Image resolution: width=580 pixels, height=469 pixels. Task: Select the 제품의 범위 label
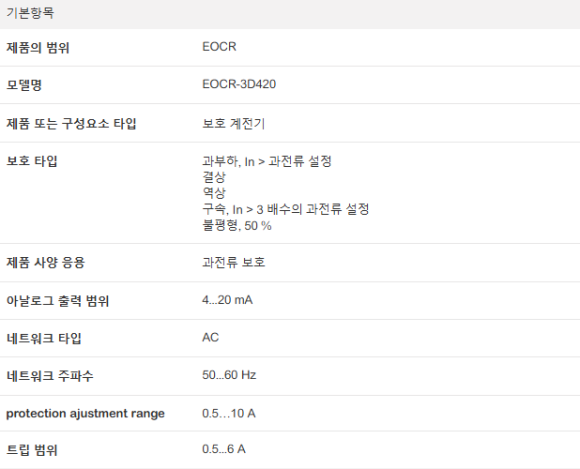38,47
